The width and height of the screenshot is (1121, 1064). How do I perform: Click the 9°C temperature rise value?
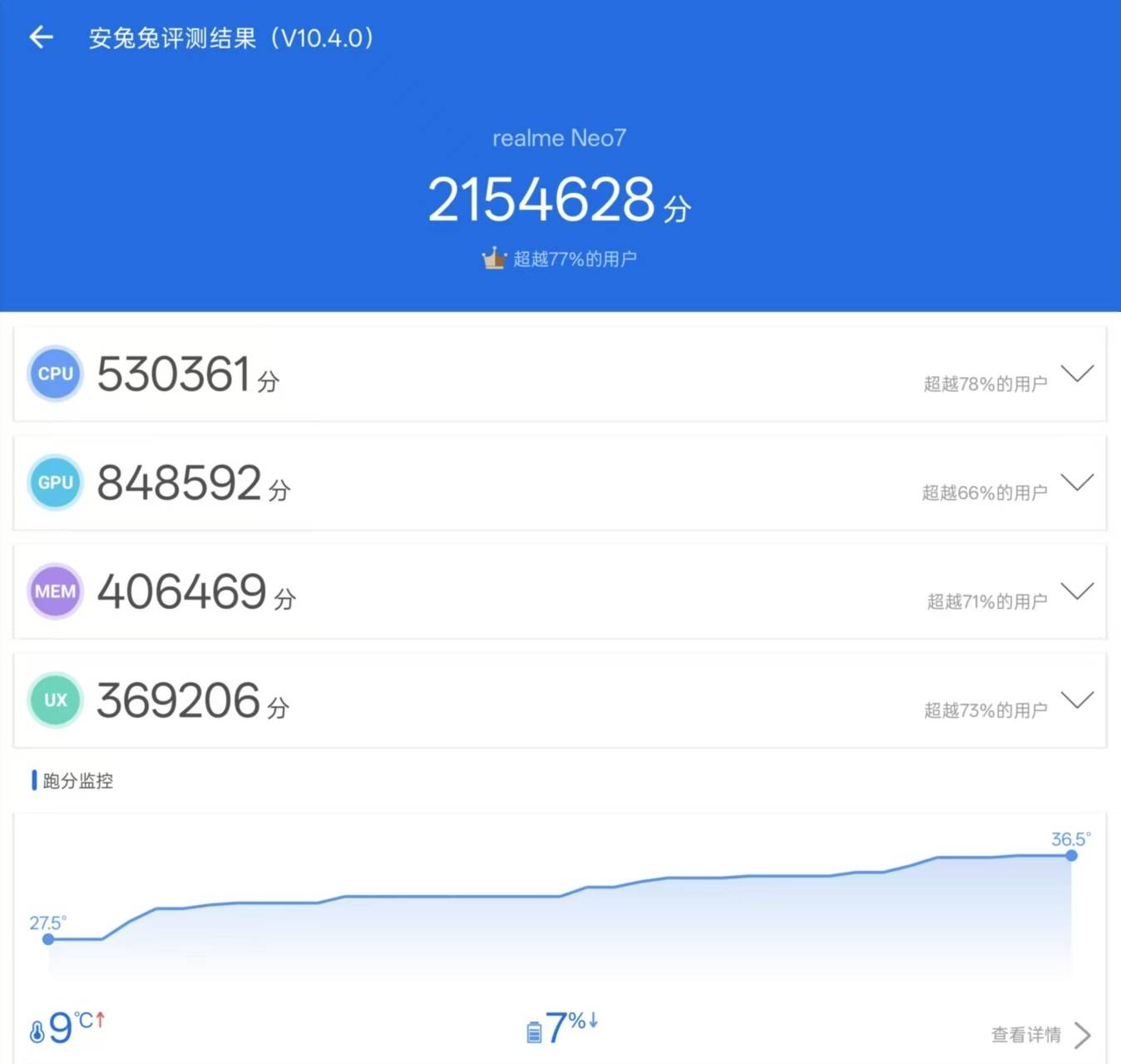point(77,1027)
